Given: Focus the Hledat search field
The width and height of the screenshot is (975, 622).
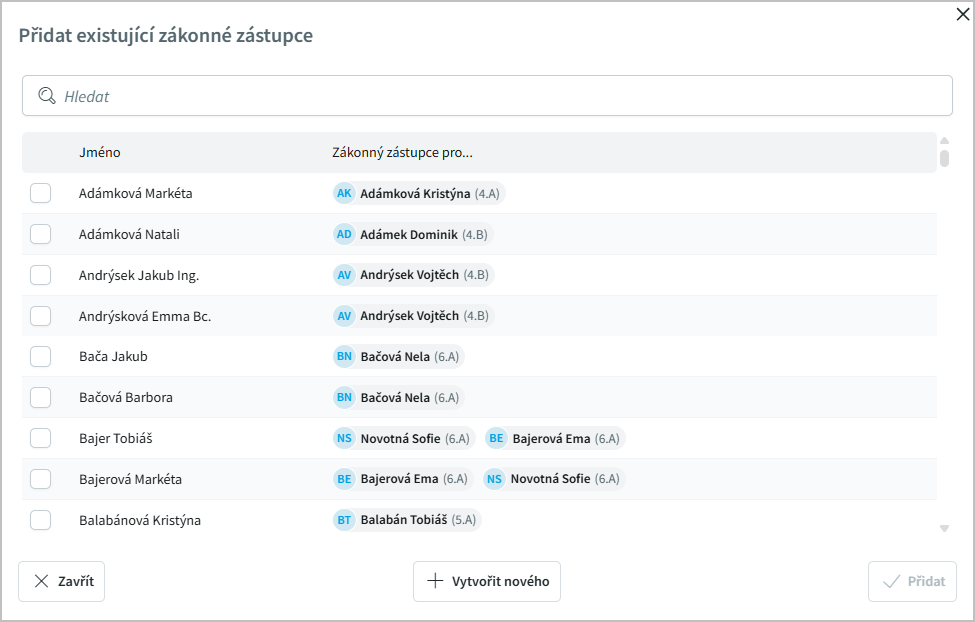Looking at the screenshot, I should pos(500,96).
